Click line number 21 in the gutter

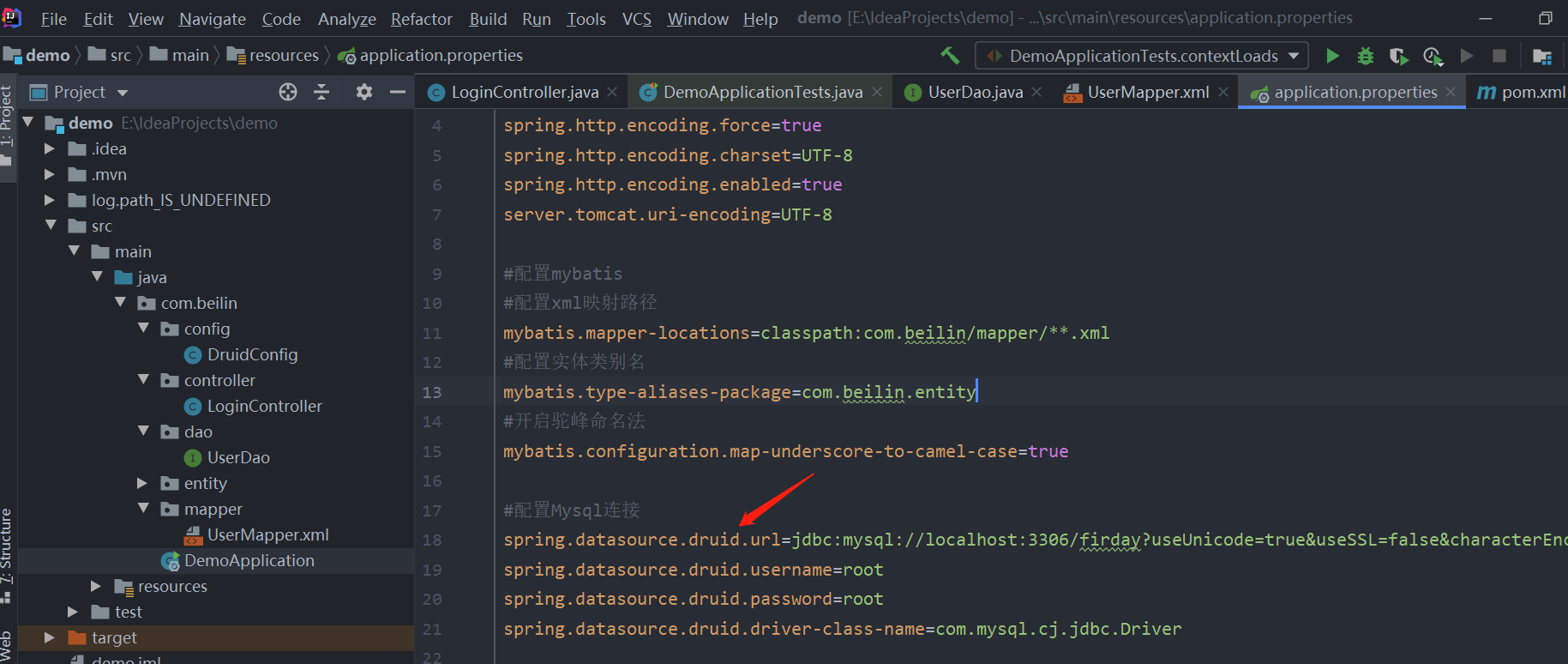pos(432,629)
